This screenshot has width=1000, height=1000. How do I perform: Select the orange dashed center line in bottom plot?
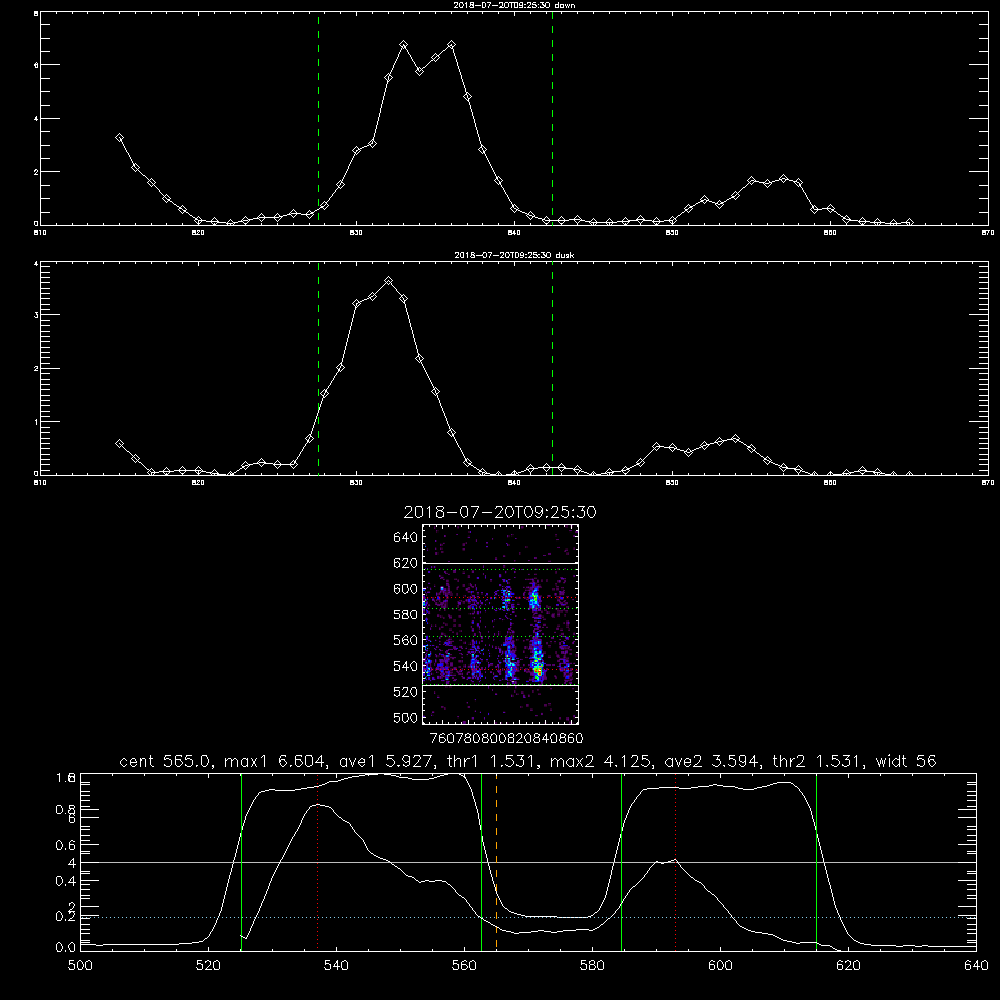click(496, 862)
